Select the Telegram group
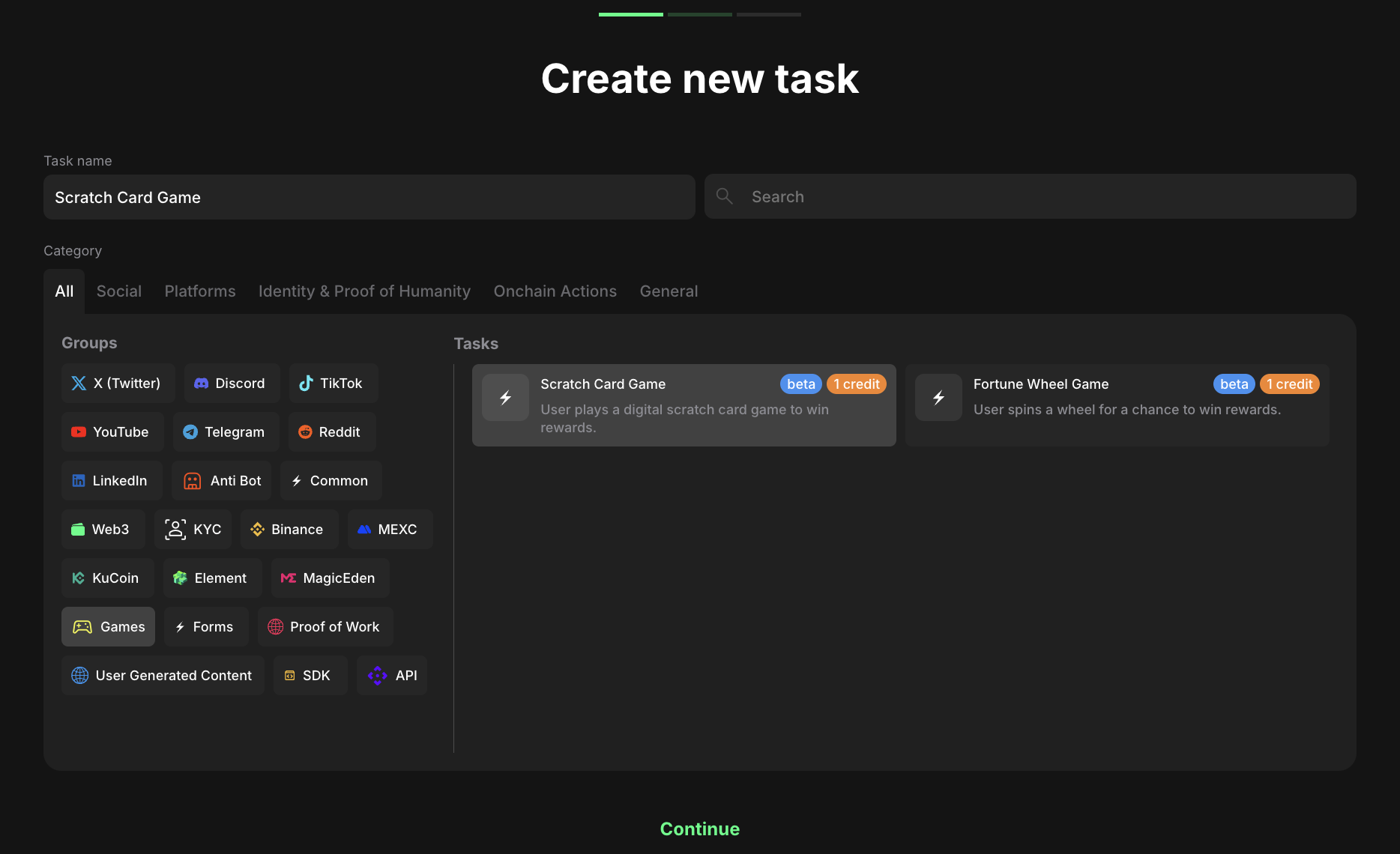Image resolution: width=1400 pixels, height=854 pixels. (226, 432)
